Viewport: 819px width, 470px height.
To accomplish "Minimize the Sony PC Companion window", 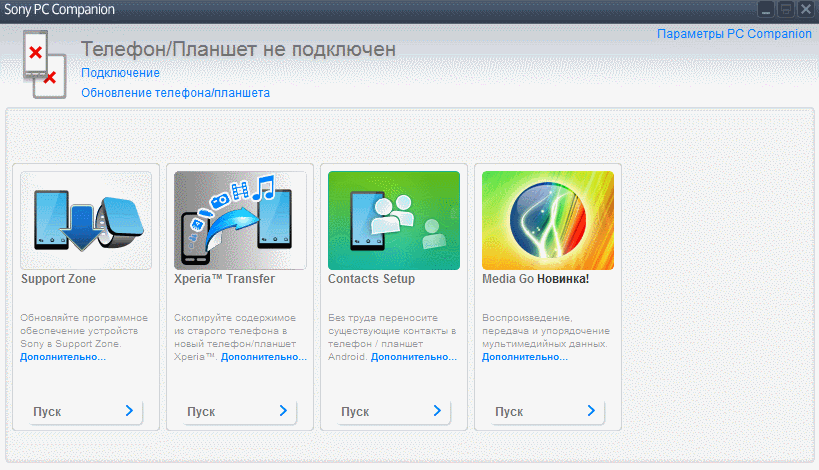I will [x=766, y=9].
